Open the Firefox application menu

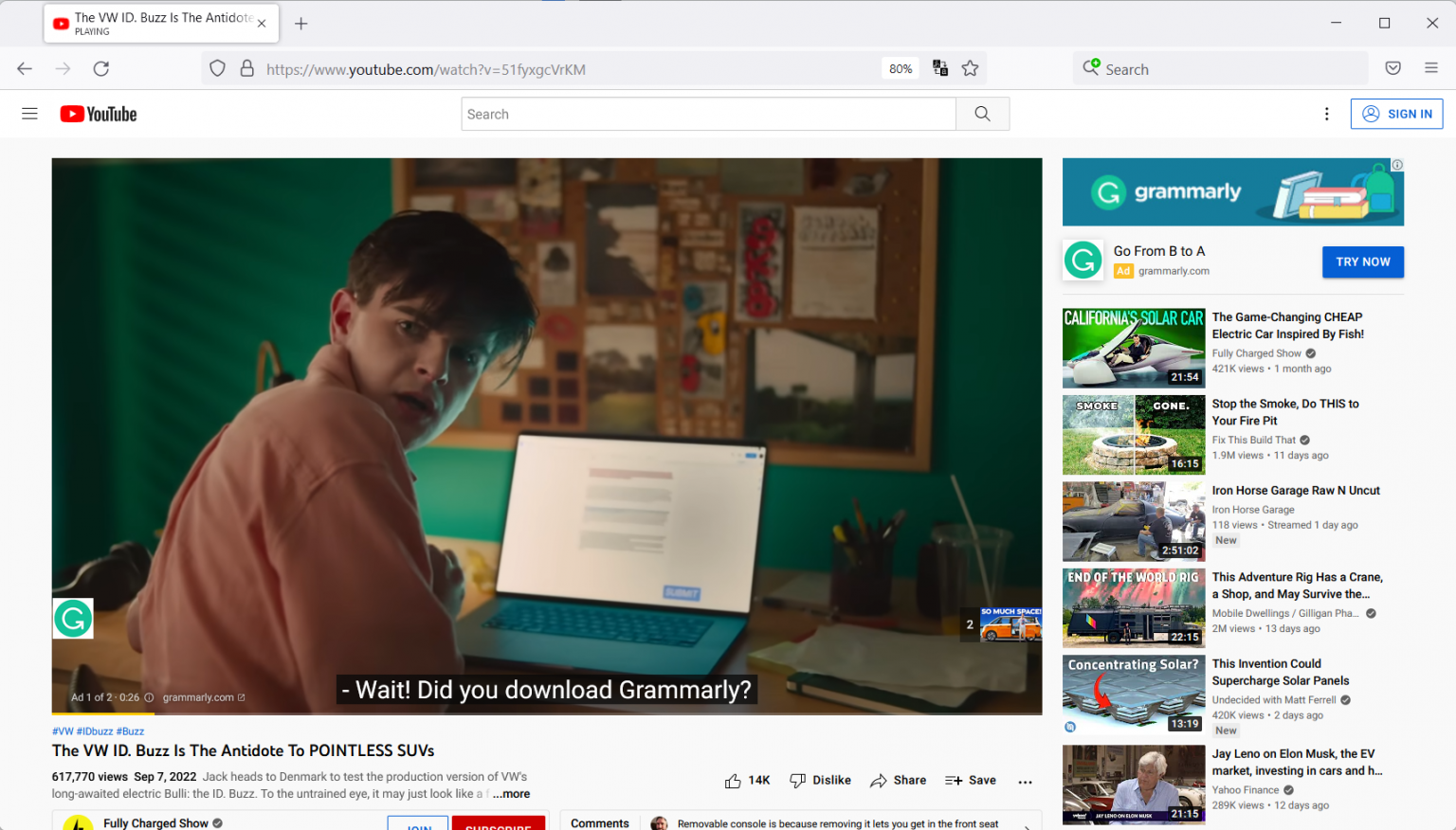point(1432,68)
